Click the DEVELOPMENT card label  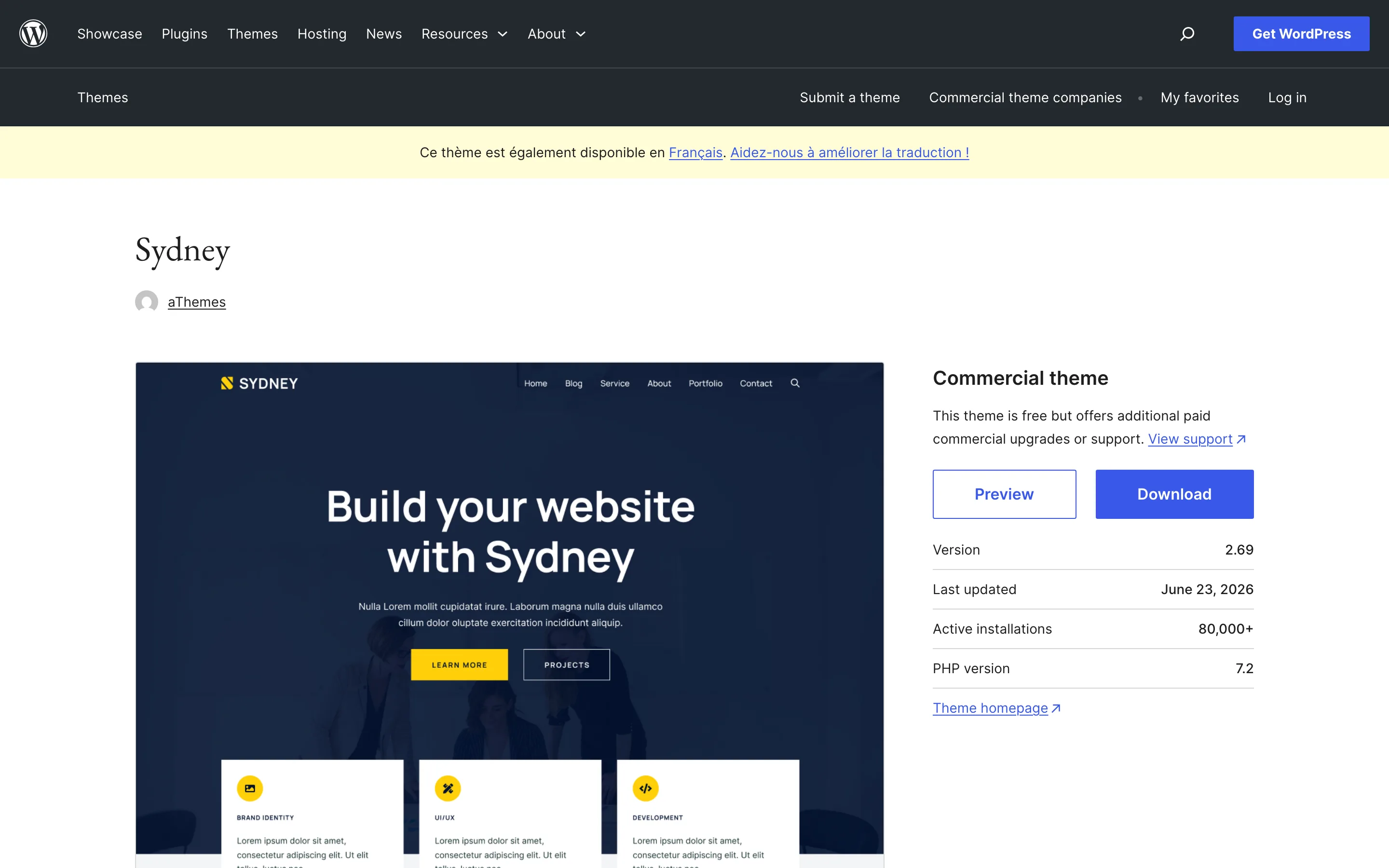[658, 817]
